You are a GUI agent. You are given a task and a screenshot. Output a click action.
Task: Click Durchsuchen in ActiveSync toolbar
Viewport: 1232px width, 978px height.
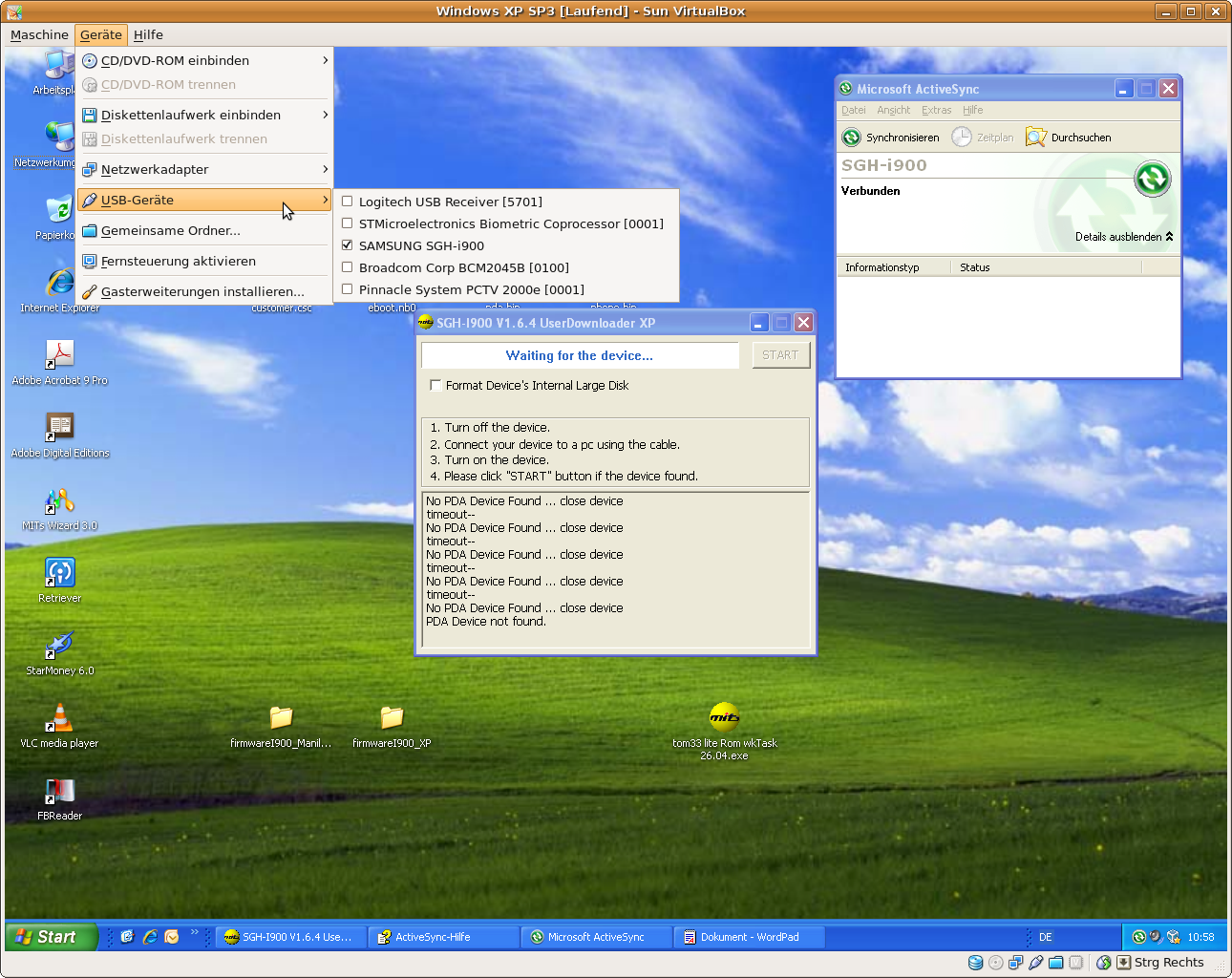tap(1069, 138)
